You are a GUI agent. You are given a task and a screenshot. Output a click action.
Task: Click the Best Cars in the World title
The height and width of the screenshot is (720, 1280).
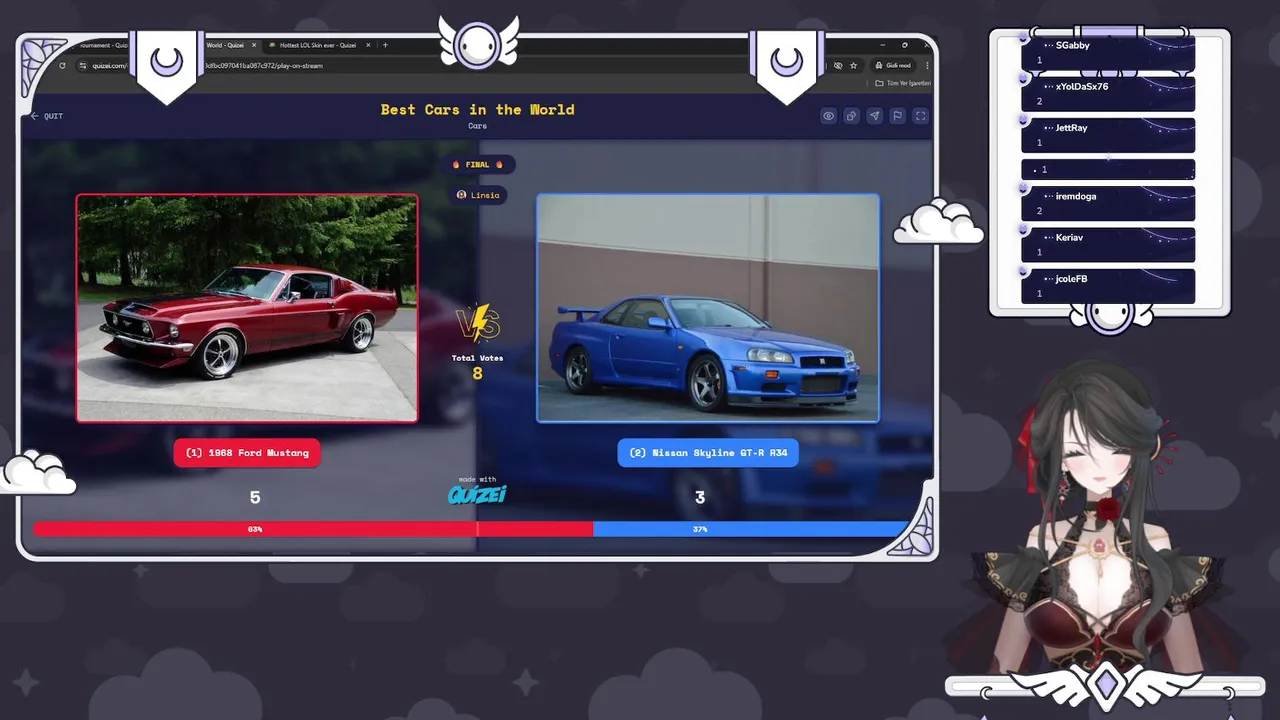pos(477,110)
